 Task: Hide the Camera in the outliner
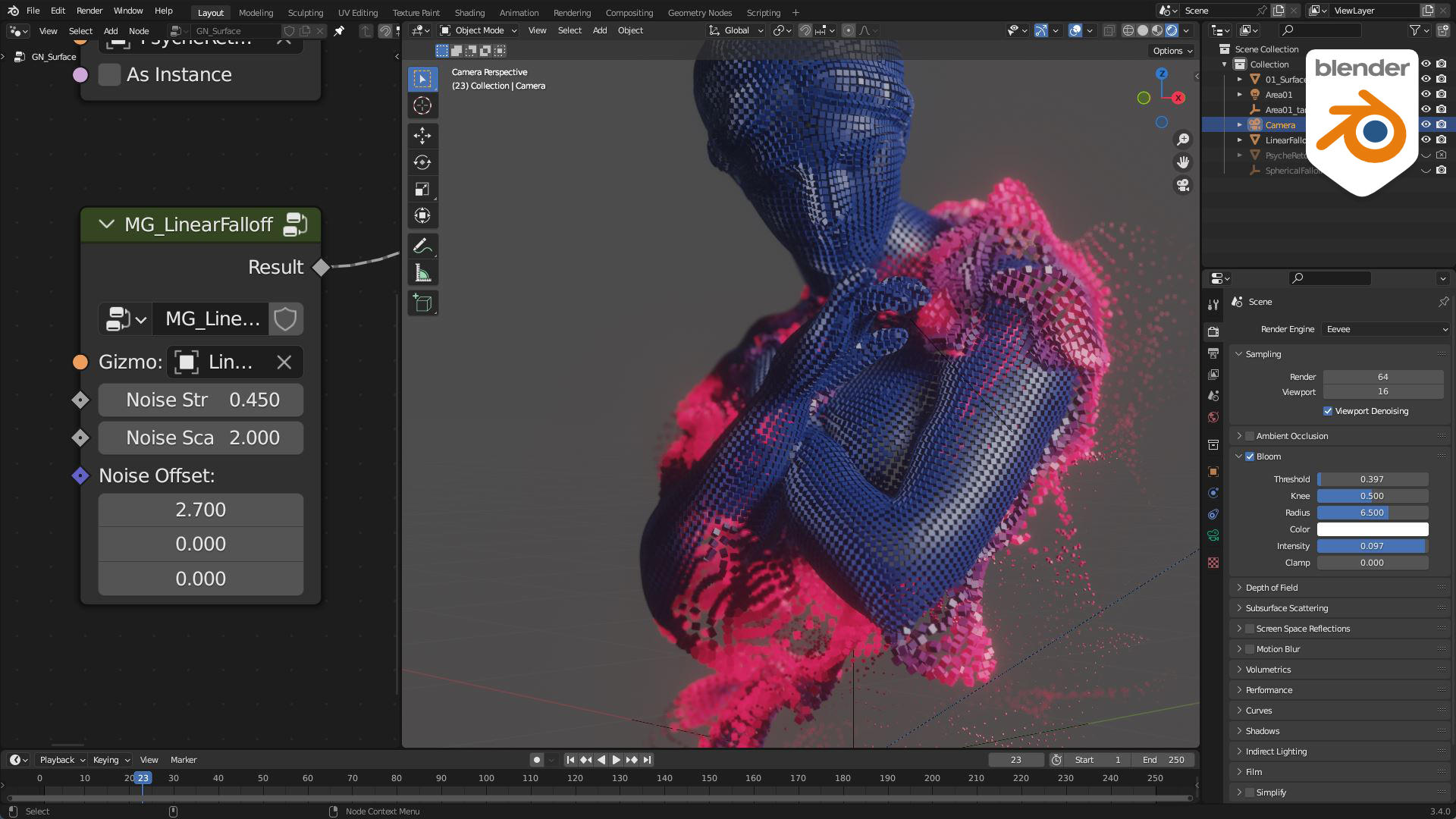pyautogui.click(x=1426, y=124)
